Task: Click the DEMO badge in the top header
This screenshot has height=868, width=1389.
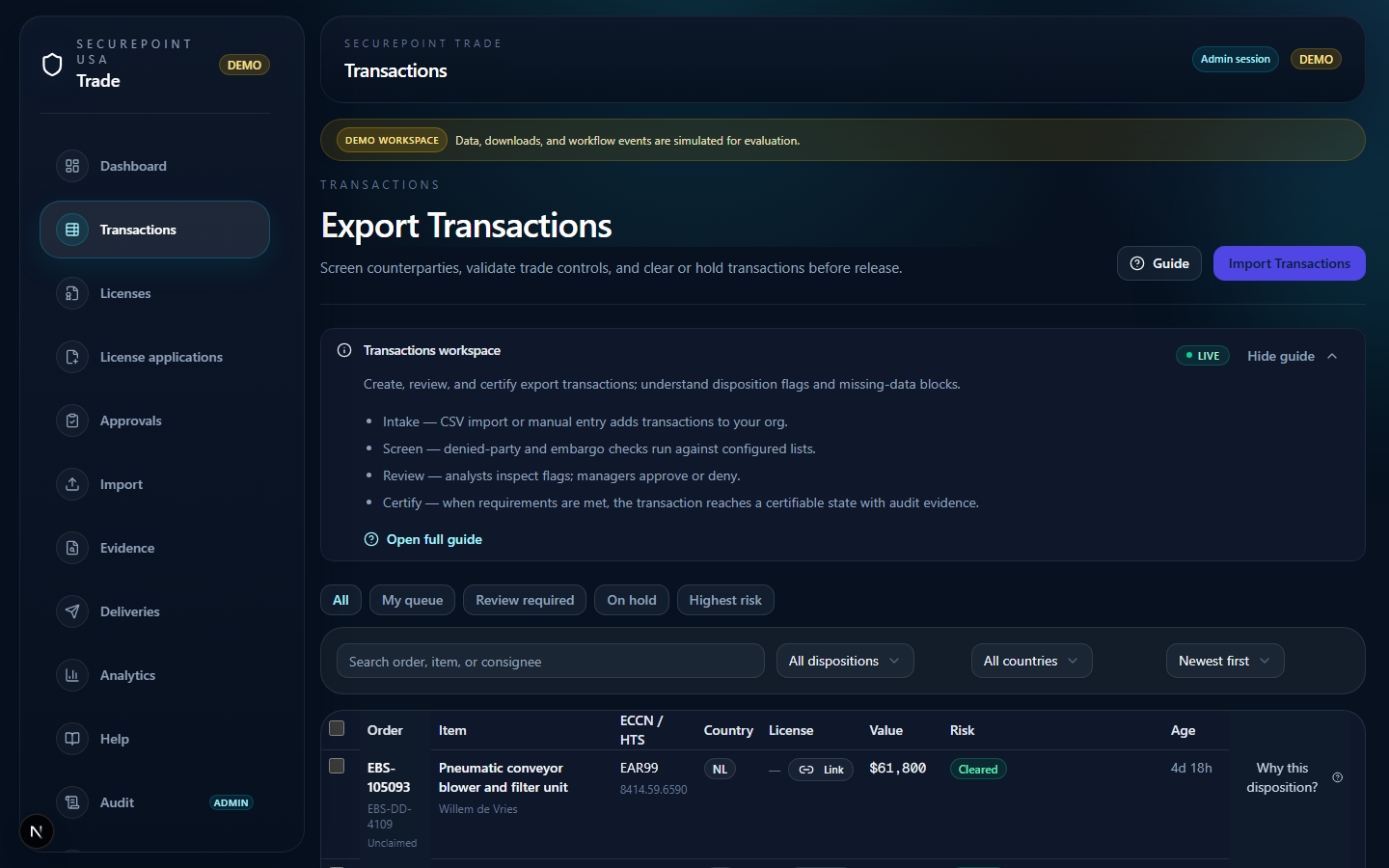Action: click(x=1316, y=59)
